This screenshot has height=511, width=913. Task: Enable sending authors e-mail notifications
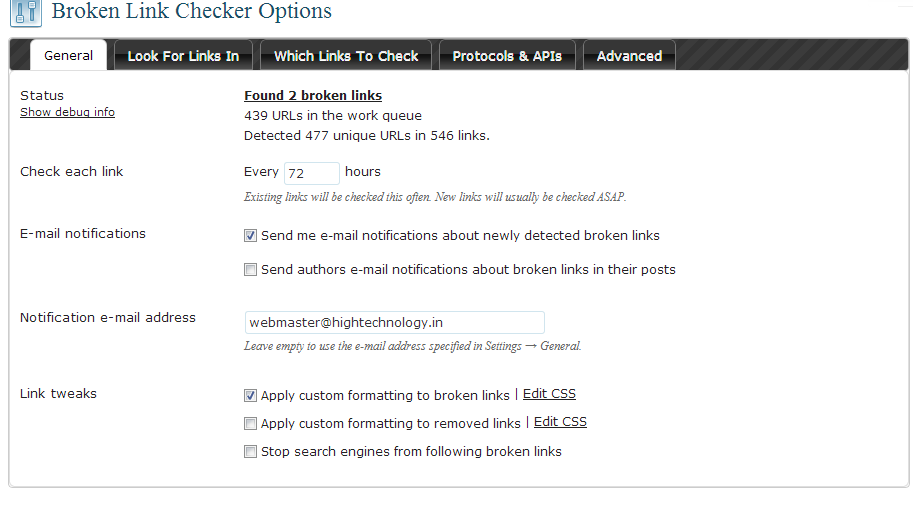pyautogui.click(x=250, y=269)
